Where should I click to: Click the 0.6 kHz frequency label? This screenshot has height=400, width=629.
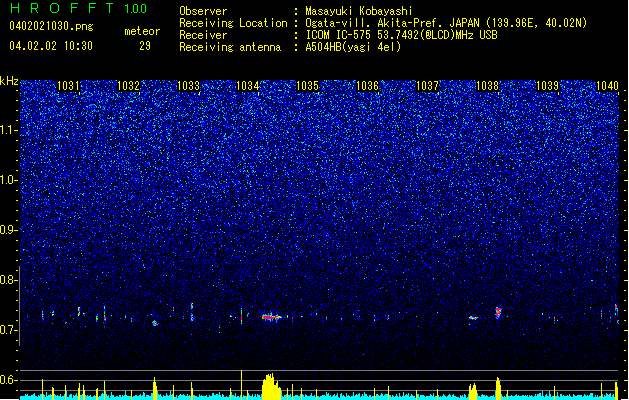(8, 380)
